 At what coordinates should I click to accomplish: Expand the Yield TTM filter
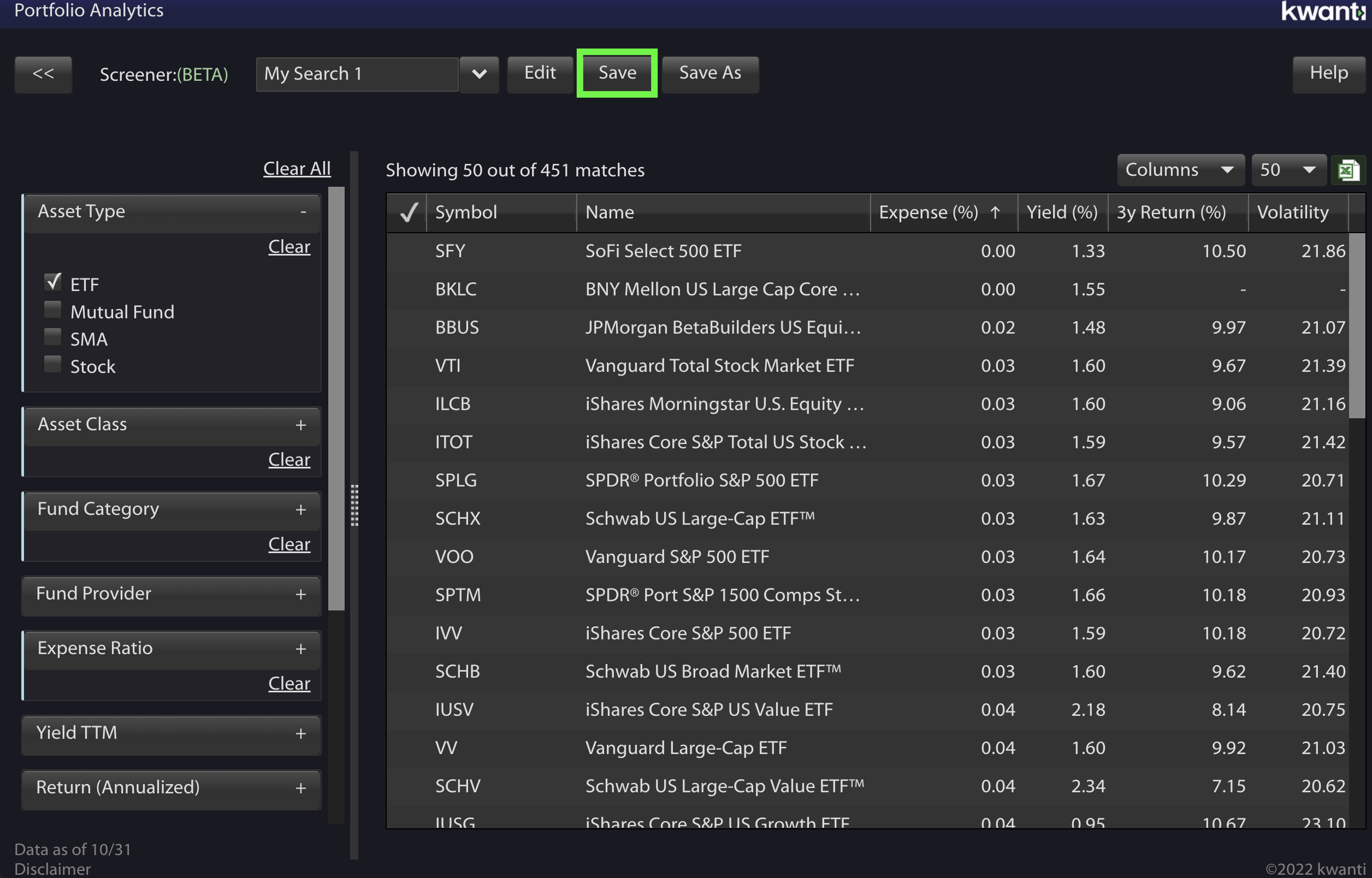click(x=300, y=734)
